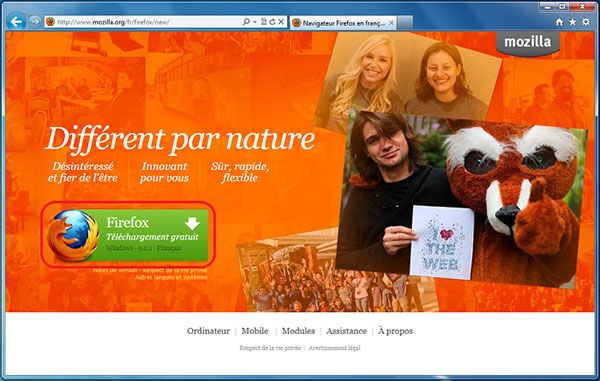Click the I love the web mascot photo
600x381 pixels.
461,199
